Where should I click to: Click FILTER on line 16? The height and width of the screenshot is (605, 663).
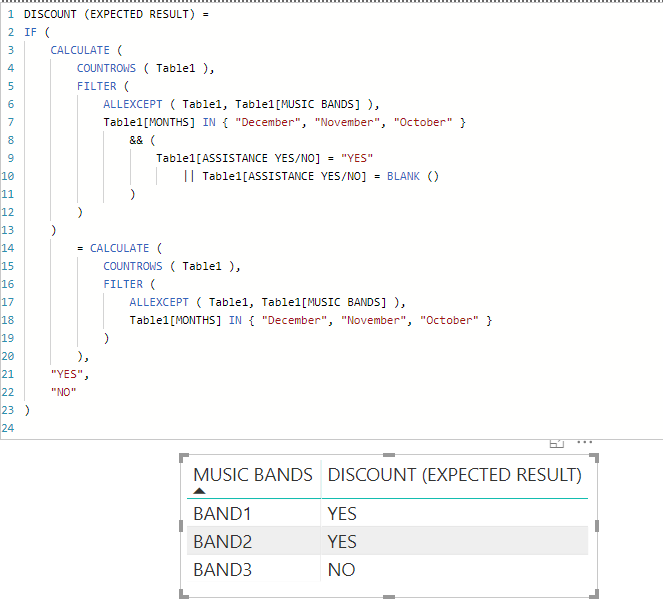pyautogui.click(x=123, y=284)
